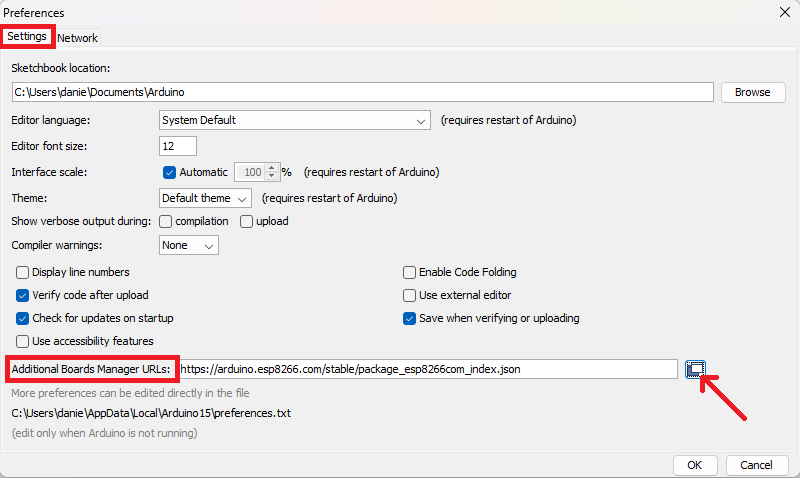
Task: Open the preferences.txt file path link
Action: click(151, 413)
